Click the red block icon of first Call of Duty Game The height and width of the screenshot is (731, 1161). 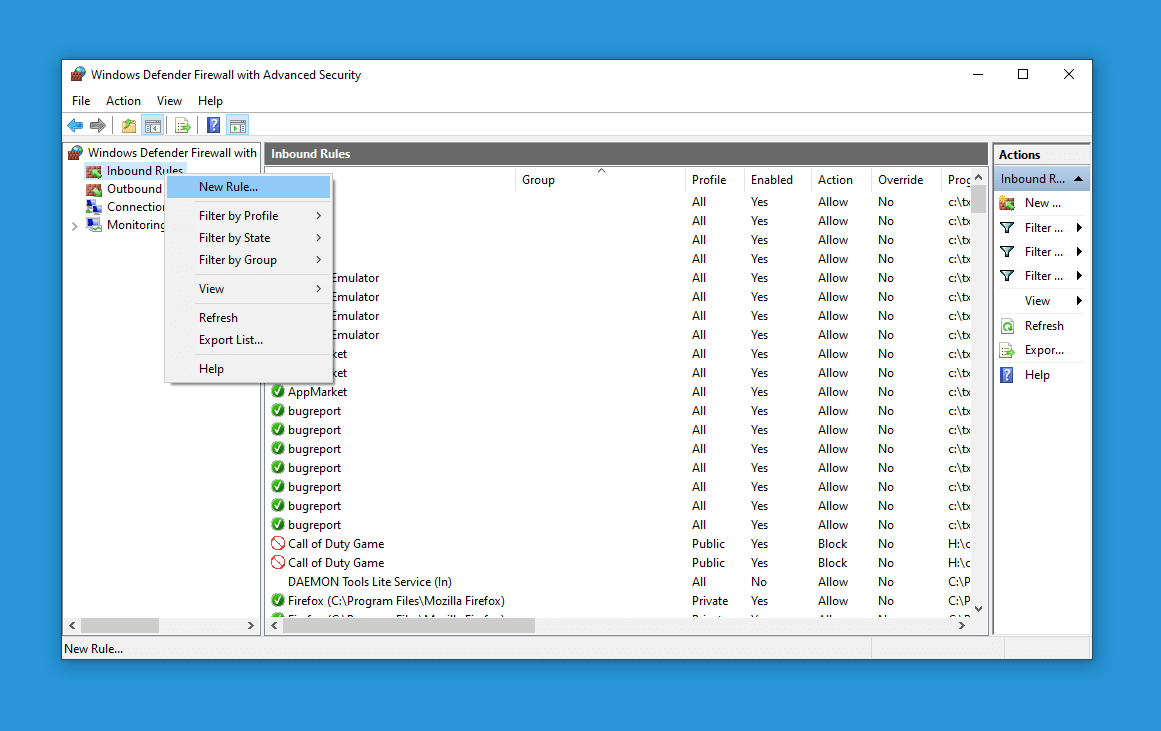(278, 544)
